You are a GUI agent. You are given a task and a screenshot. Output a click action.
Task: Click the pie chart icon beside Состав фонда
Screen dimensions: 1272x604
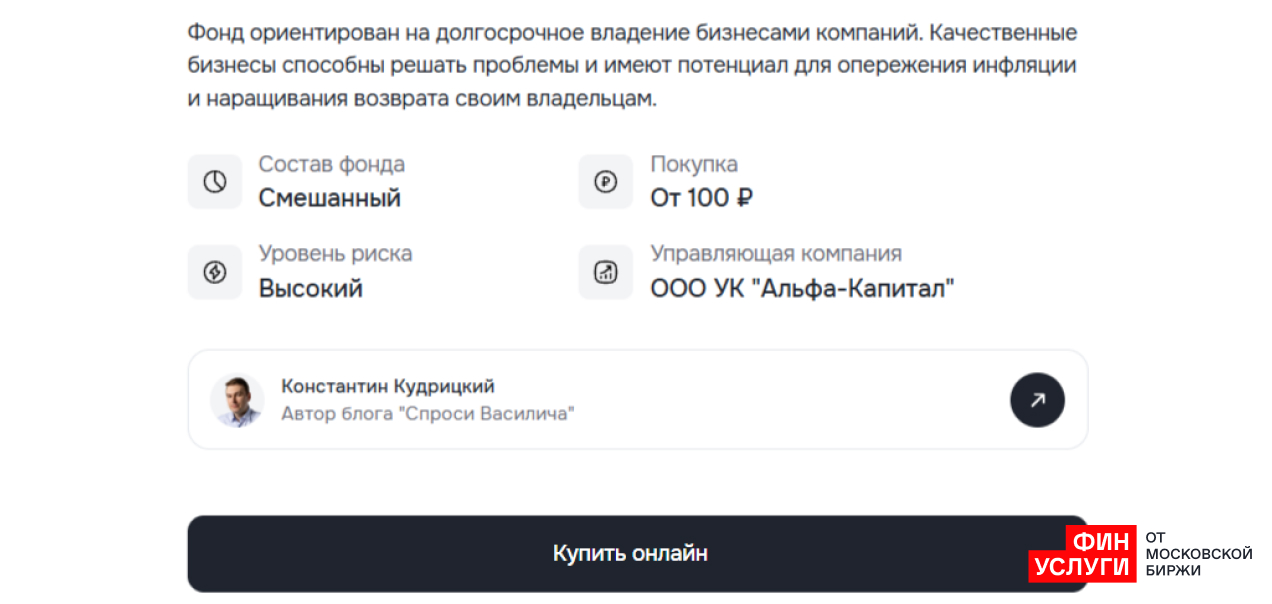click(215, 182)
